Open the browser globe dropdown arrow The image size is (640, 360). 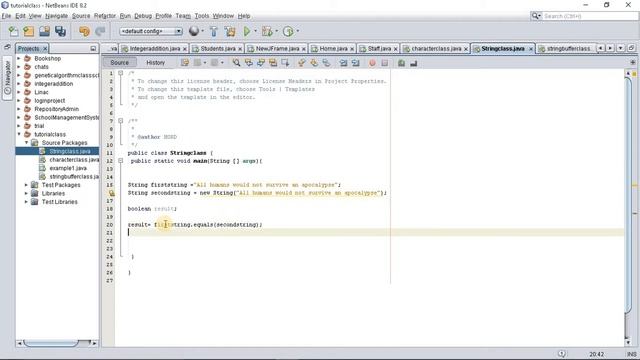click(202, 31)
